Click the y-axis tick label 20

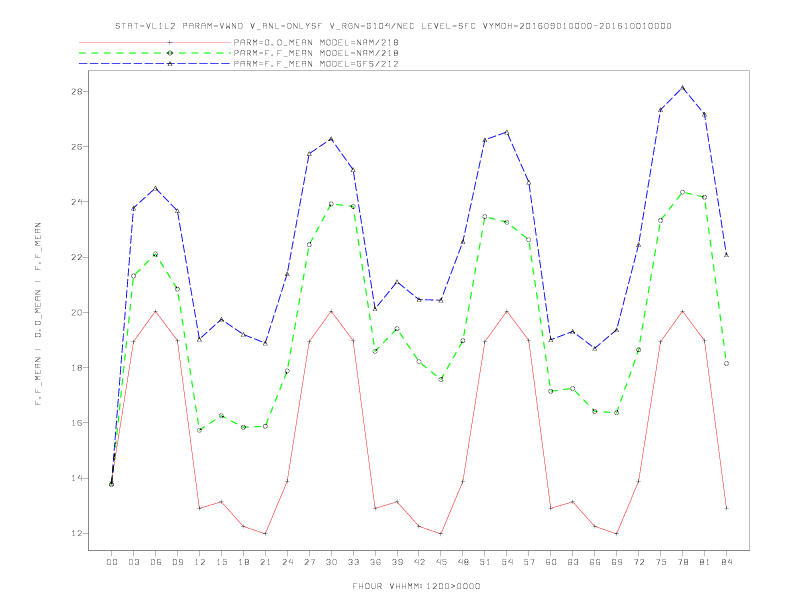pyautogui.click(x=76, y=313)
